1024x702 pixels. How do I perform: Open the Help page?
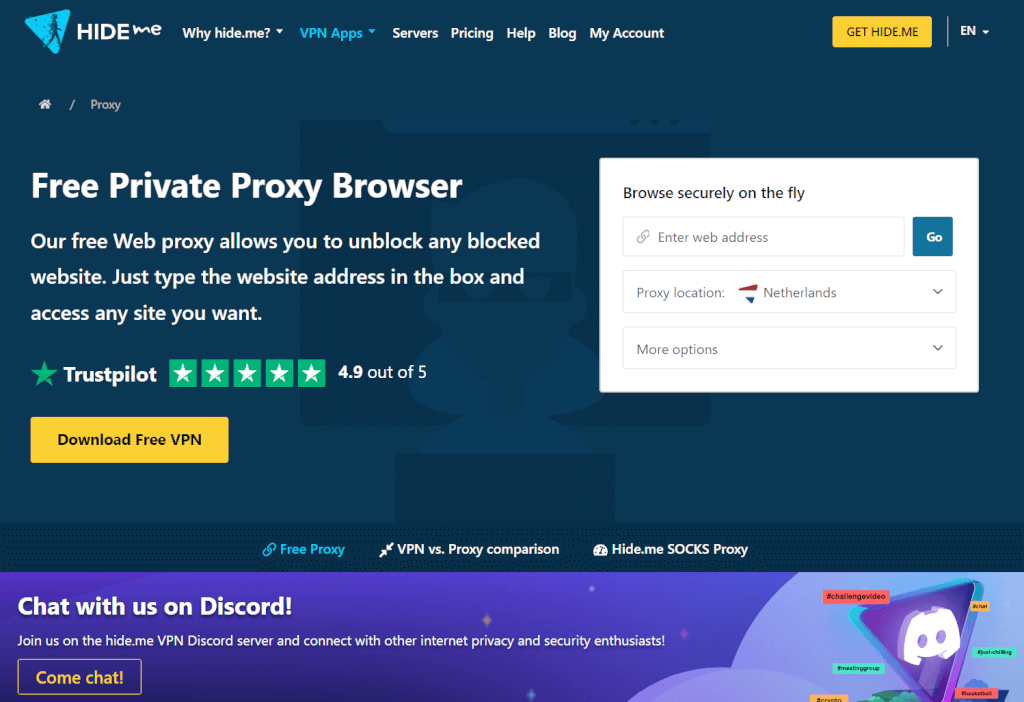point(520,33)
